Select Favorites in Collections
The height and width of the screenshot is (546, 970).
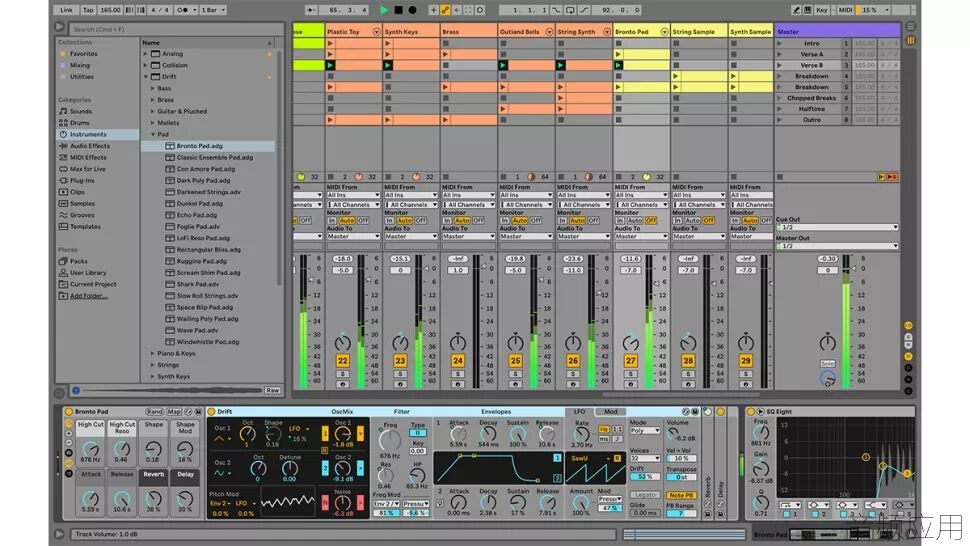coord(83,54)
